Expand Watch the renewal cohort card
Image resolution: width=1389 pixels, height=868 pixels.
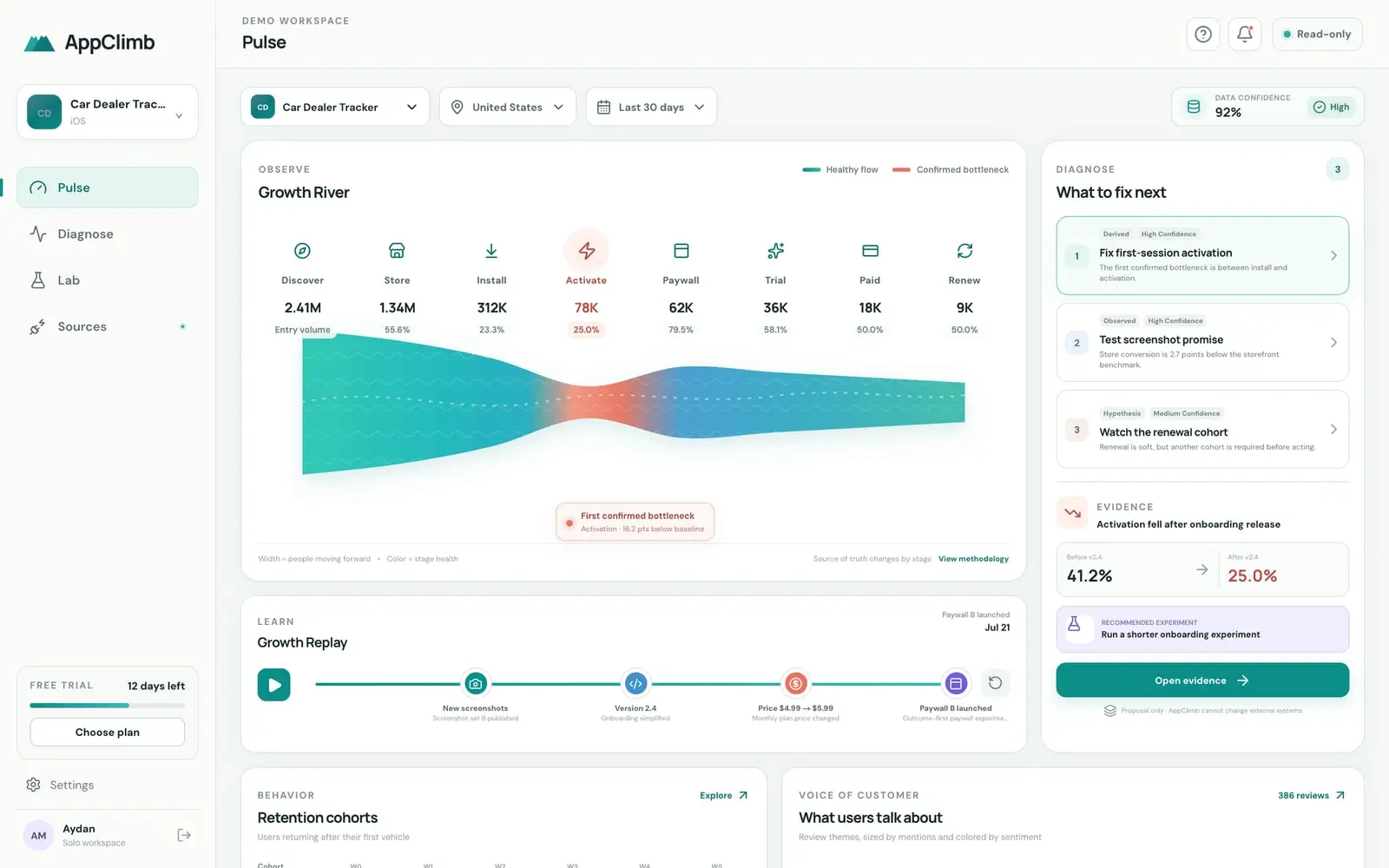click(1202, 429)
